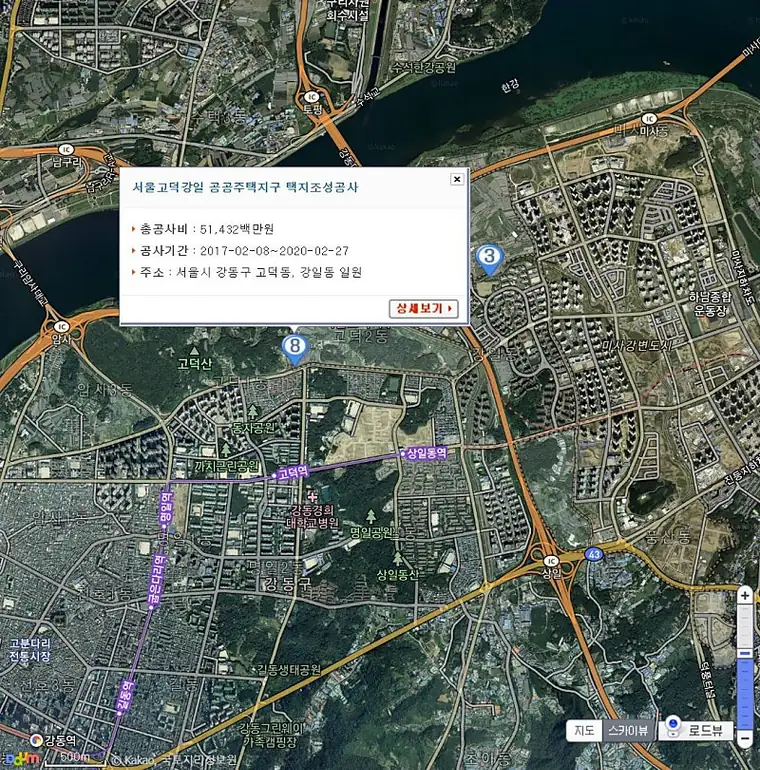Select the 굽은다리역 station label

tap(158, 582)
